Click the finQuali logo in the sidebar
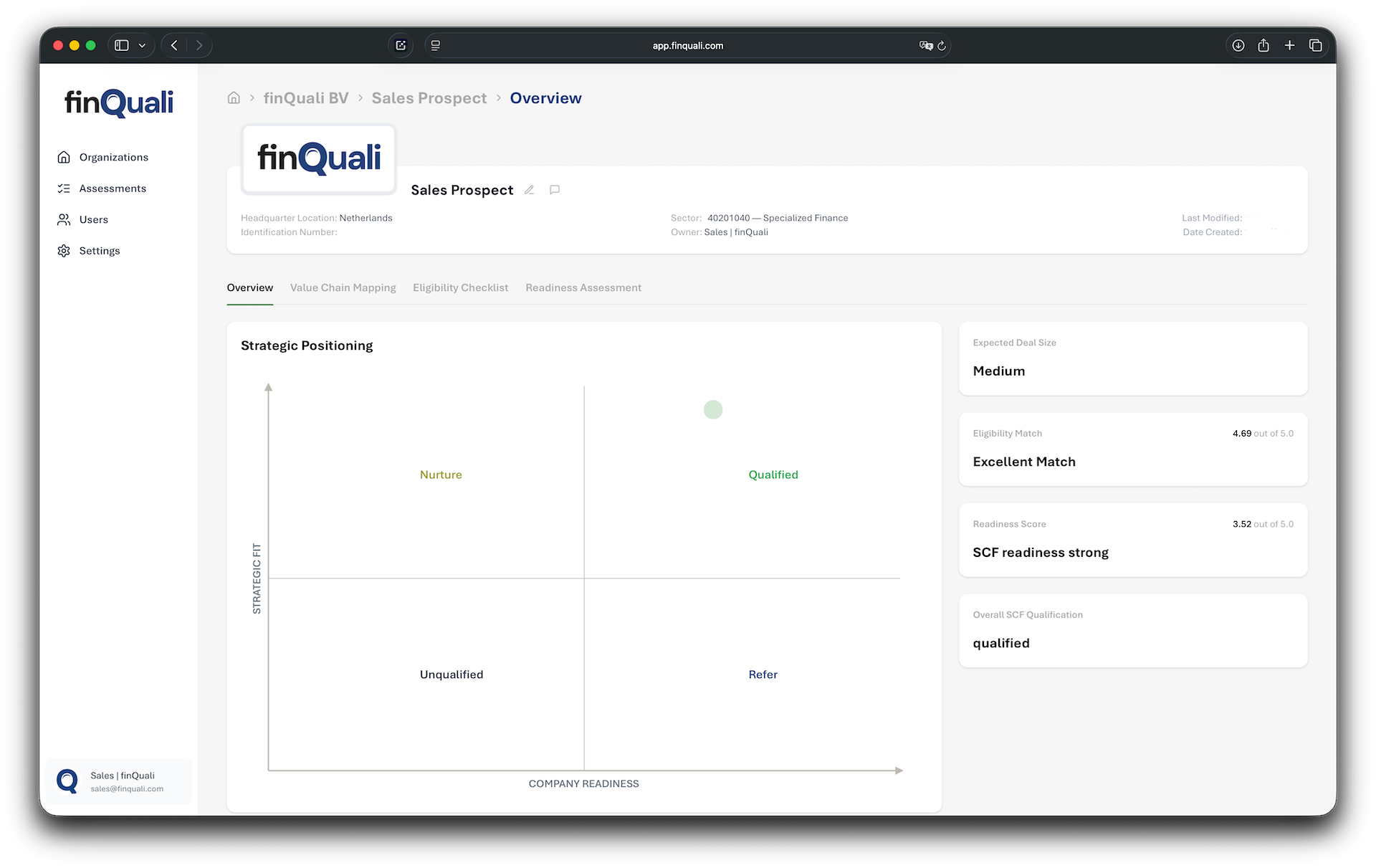This screenshot has width=1376, height=868. pyautogui.click(x=118, y=102)
